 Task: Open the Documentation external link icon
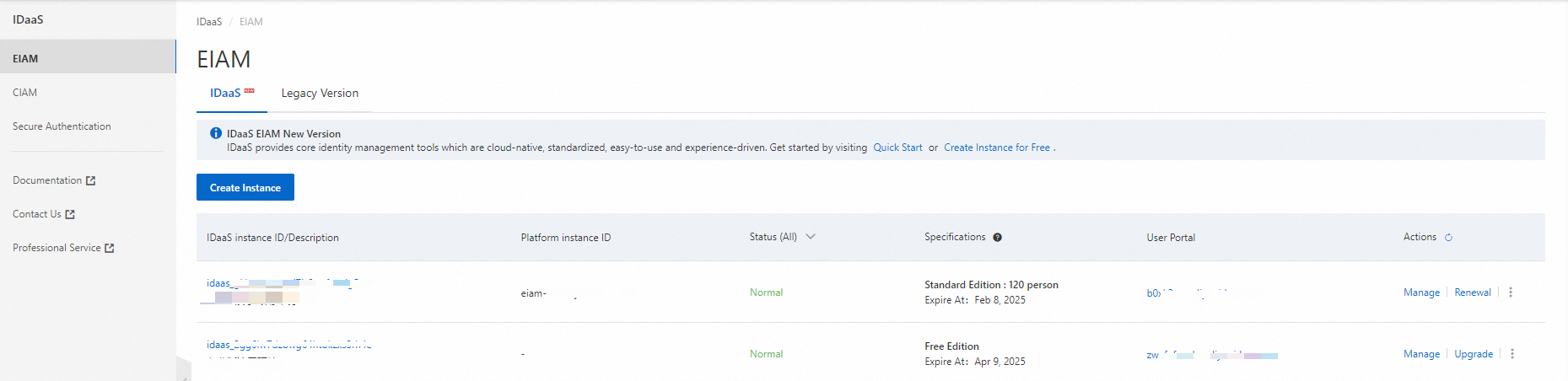[x=91, y=180]
